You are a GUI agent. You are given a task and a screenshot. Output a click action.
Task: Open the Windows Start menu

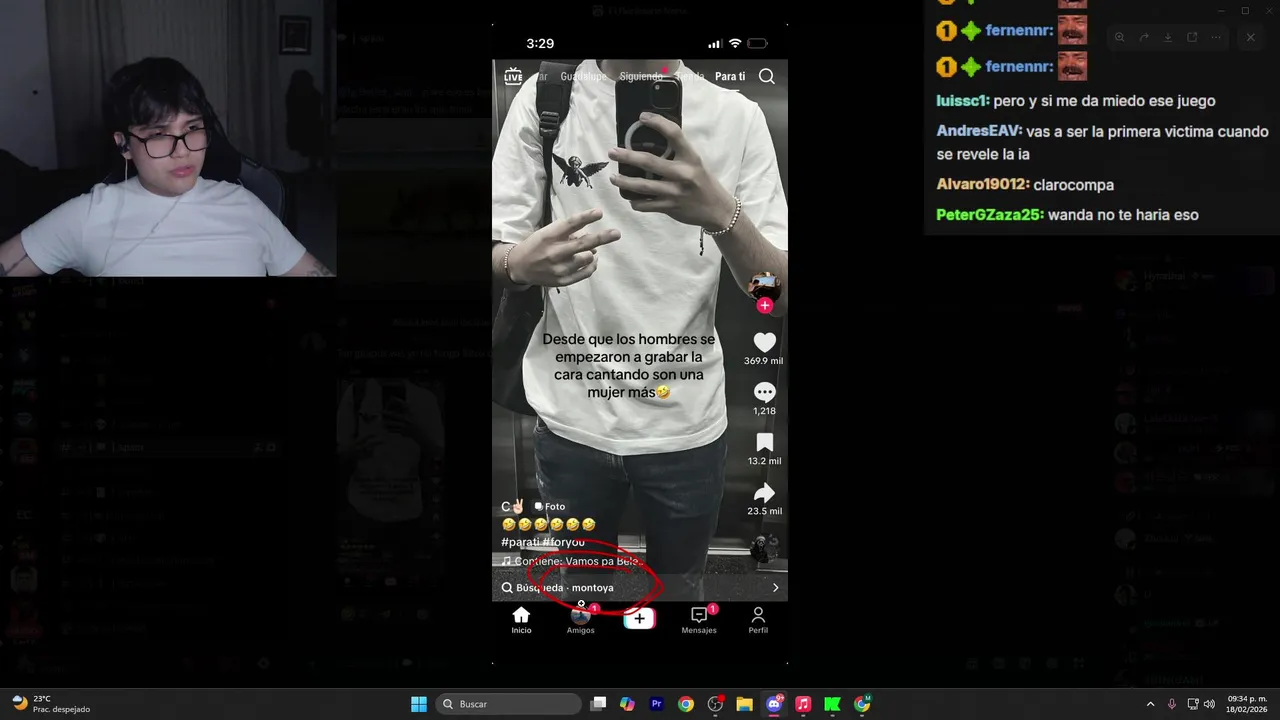click(x=419, y=704)
